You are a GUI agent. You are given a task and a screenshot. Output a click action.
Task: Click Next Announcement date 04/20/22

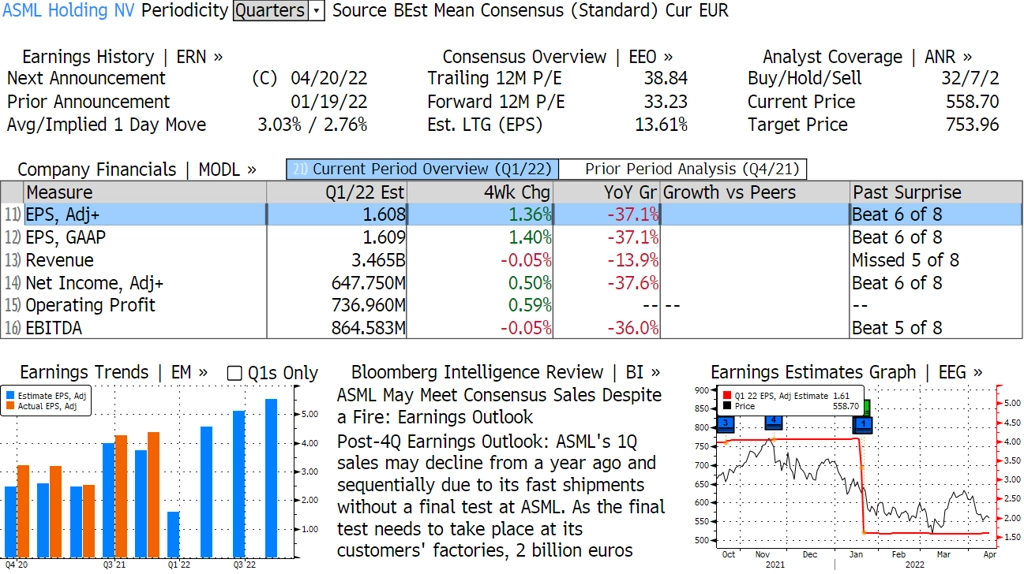click(328, 78)
